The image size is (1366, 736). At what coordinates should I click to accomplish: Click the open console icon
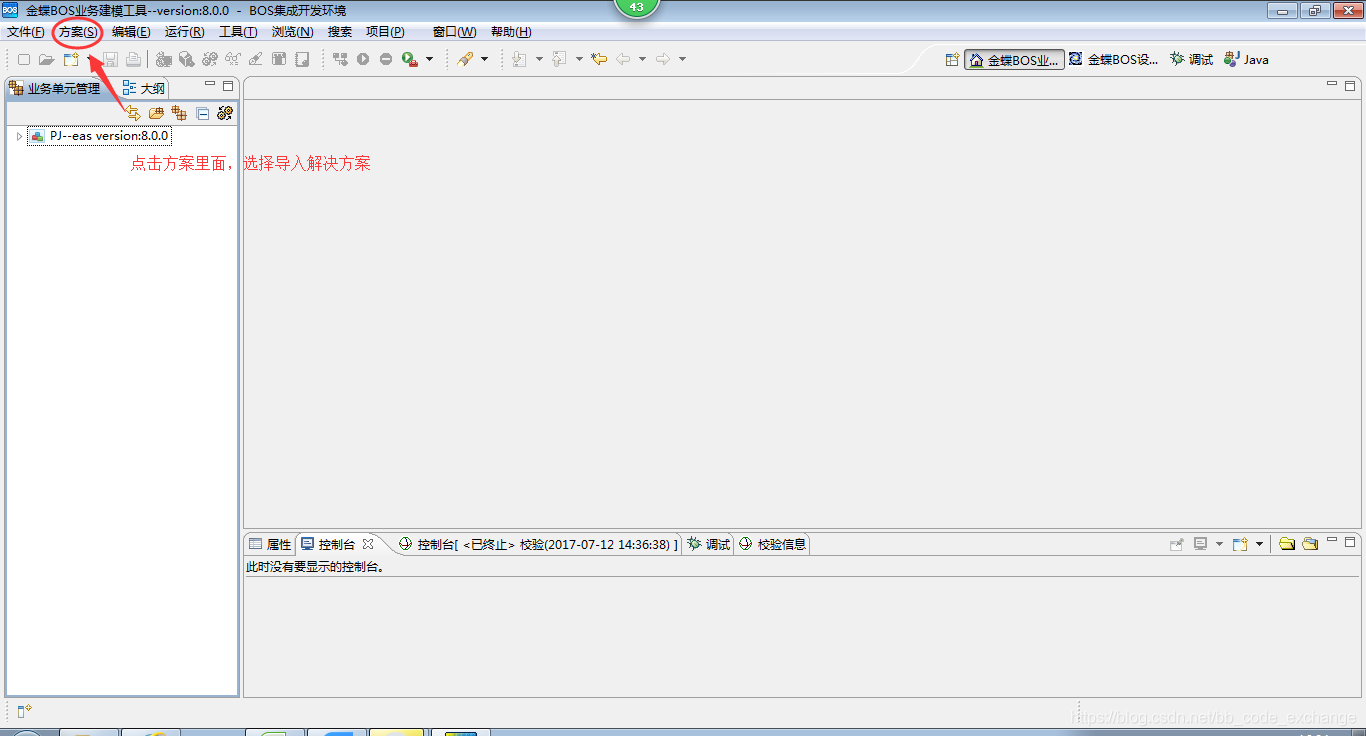pos(1240,544)
